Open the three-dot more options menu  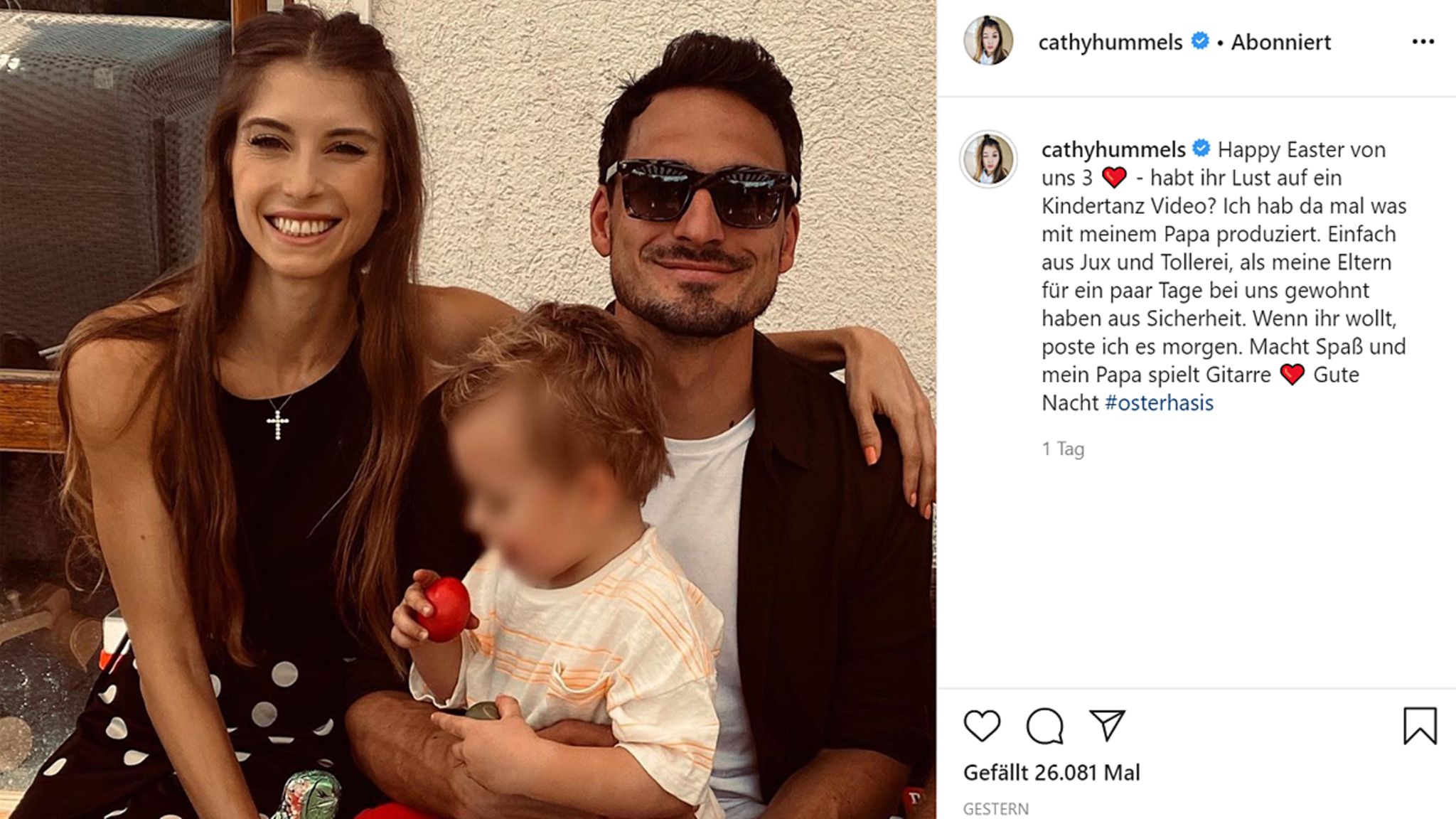1423,42
